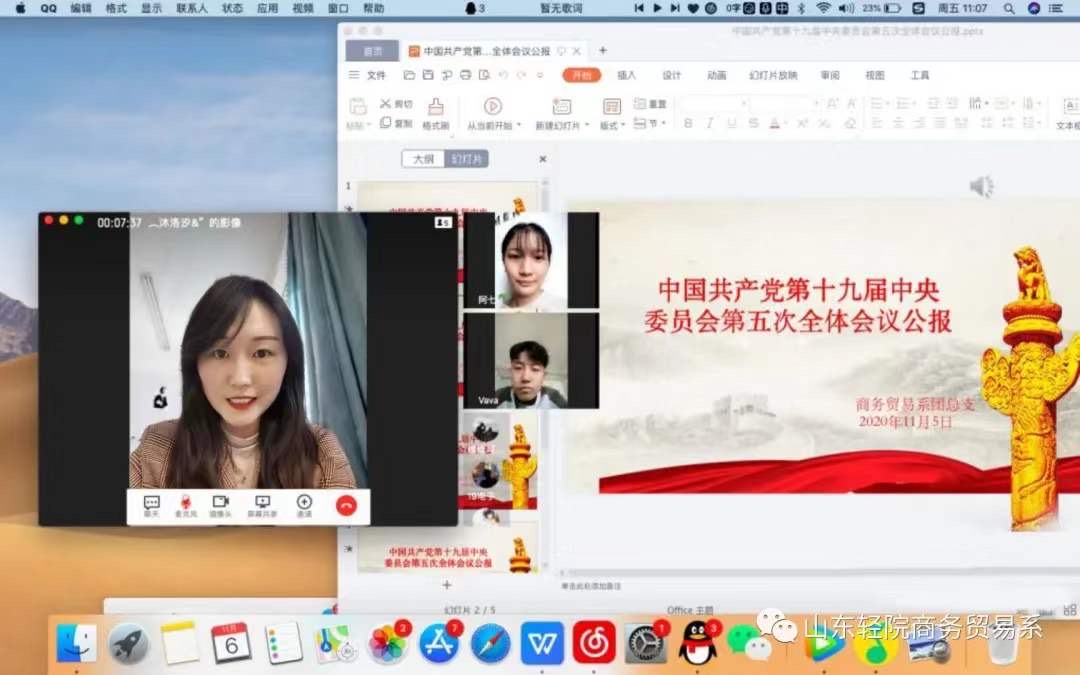Click the 重置 reset button
The width and height of the screenshot is (1080, 675).
[650, 104]
